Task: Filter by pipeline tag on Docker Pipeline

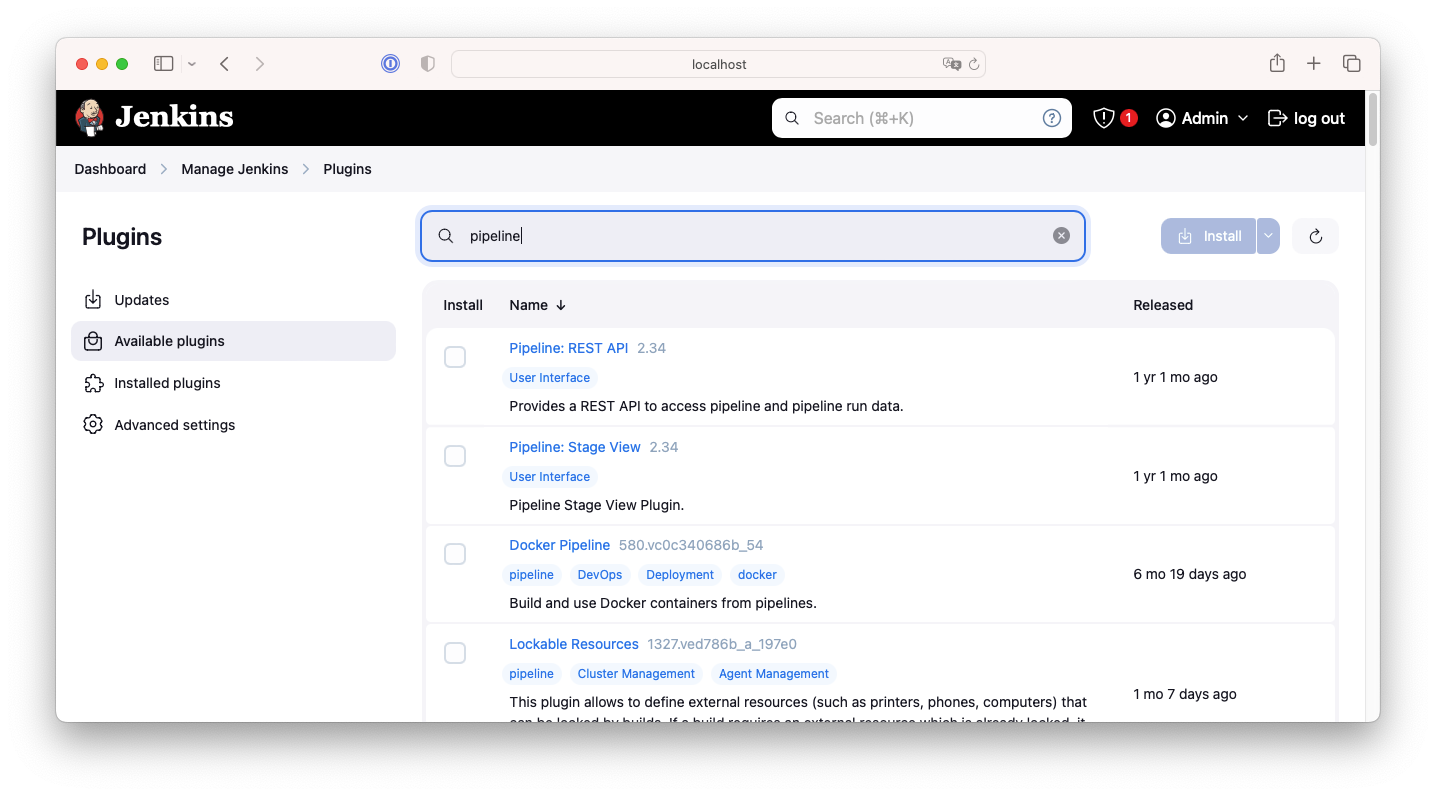Action: (x=531, y=575)
